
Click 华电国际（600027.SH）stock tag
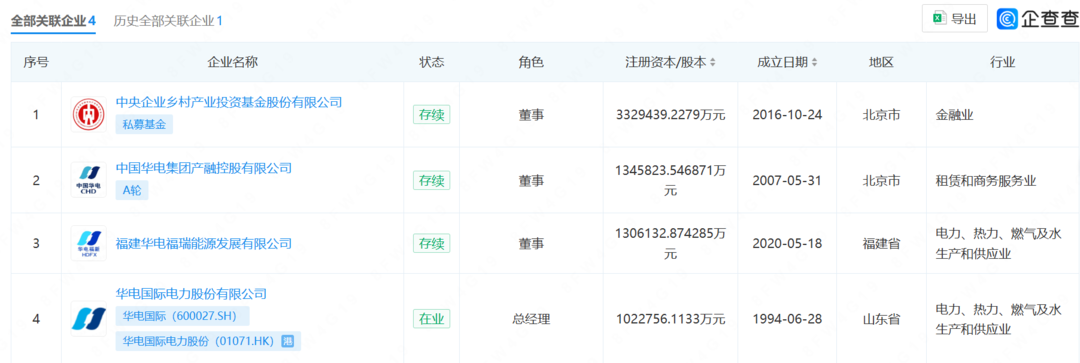183,317
